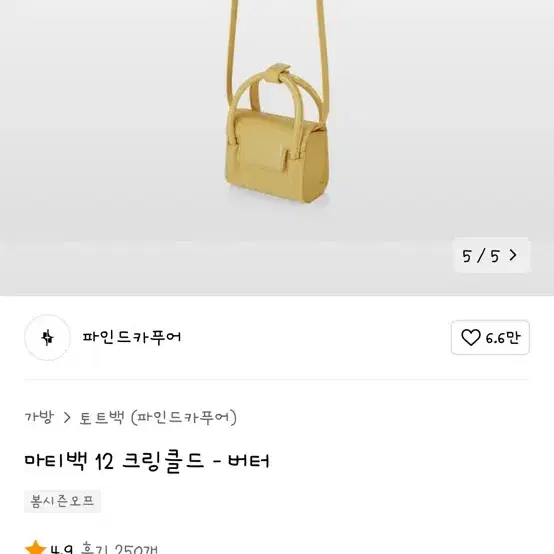Screen dimensions: 554x554
Task: Click the breadcrumb chevron separator
Action: coord(67,418)
